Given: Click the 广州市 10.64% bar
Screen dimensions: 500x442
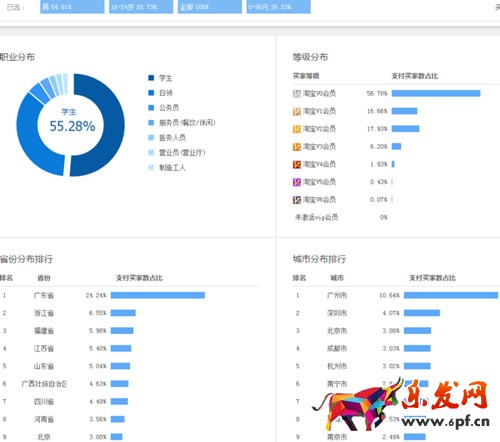Looking at the screenshot, I should pos(451,295).
